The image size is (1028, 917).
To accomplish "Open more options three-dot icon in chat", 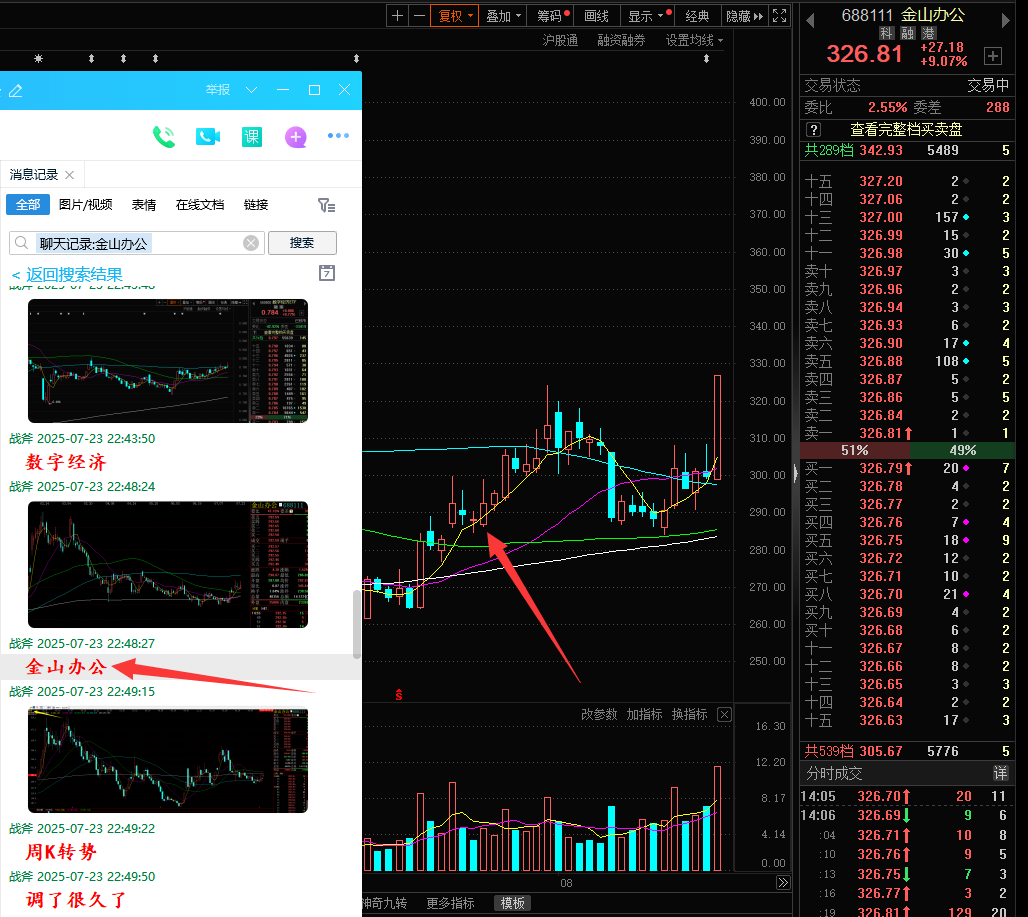I will [x=338, y=136].
